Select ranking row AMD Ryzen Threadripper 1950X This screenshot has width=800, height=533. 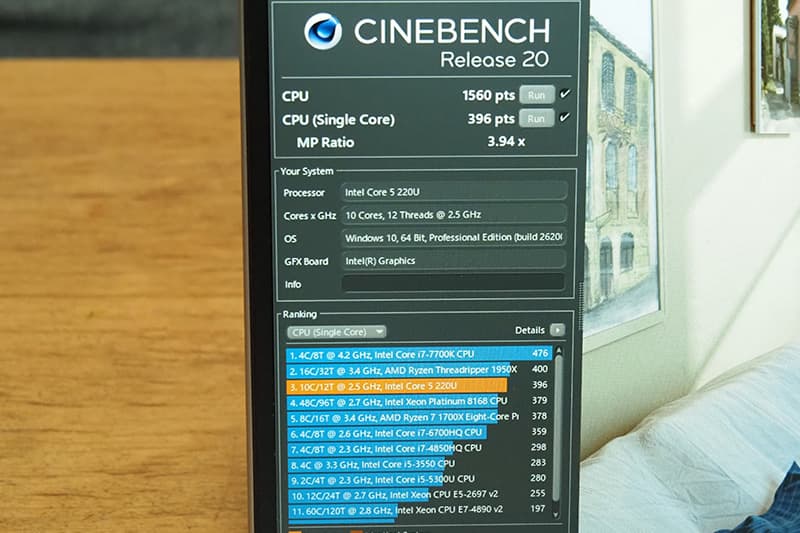tap(418, 370)
